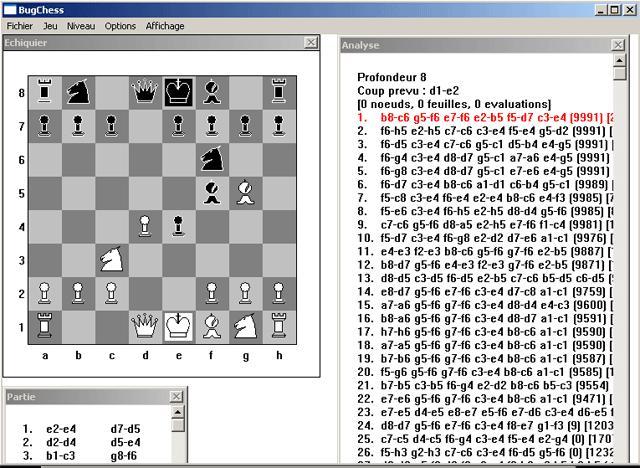The width and height of the screenshot is (640, 468).
Task: Select the white queen on d1
Action: tap(145, 327)
